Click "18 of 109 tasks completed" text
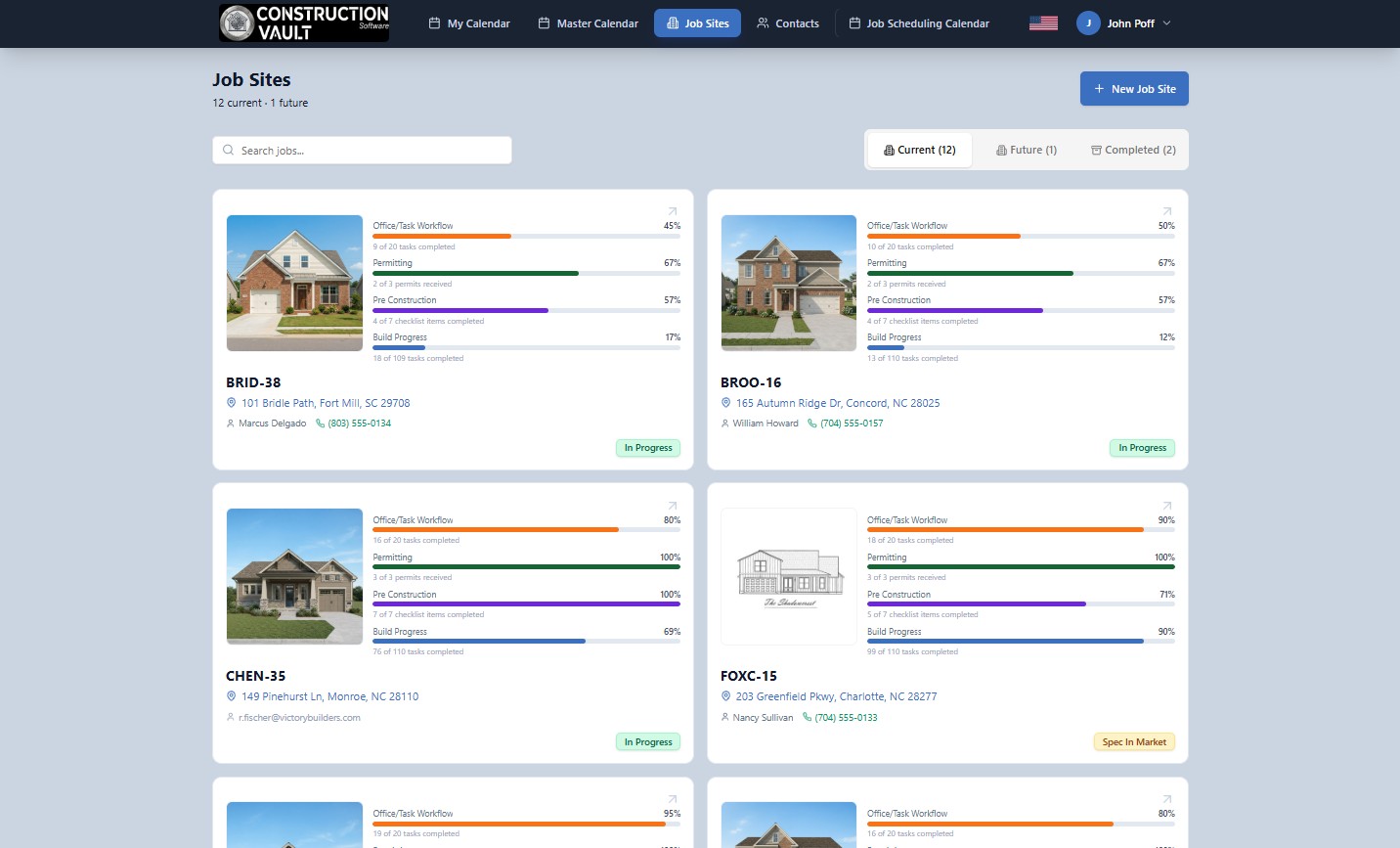This screenshot has width=1400, height=848. 418,358
